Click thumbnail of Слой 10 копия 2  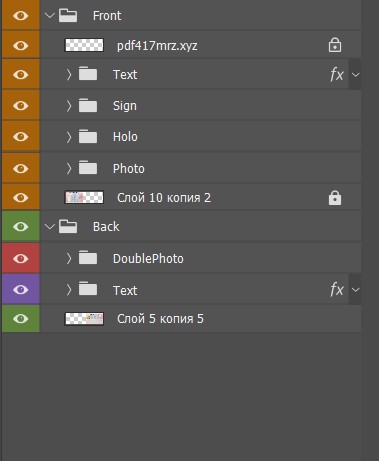(x=84, y=197)
